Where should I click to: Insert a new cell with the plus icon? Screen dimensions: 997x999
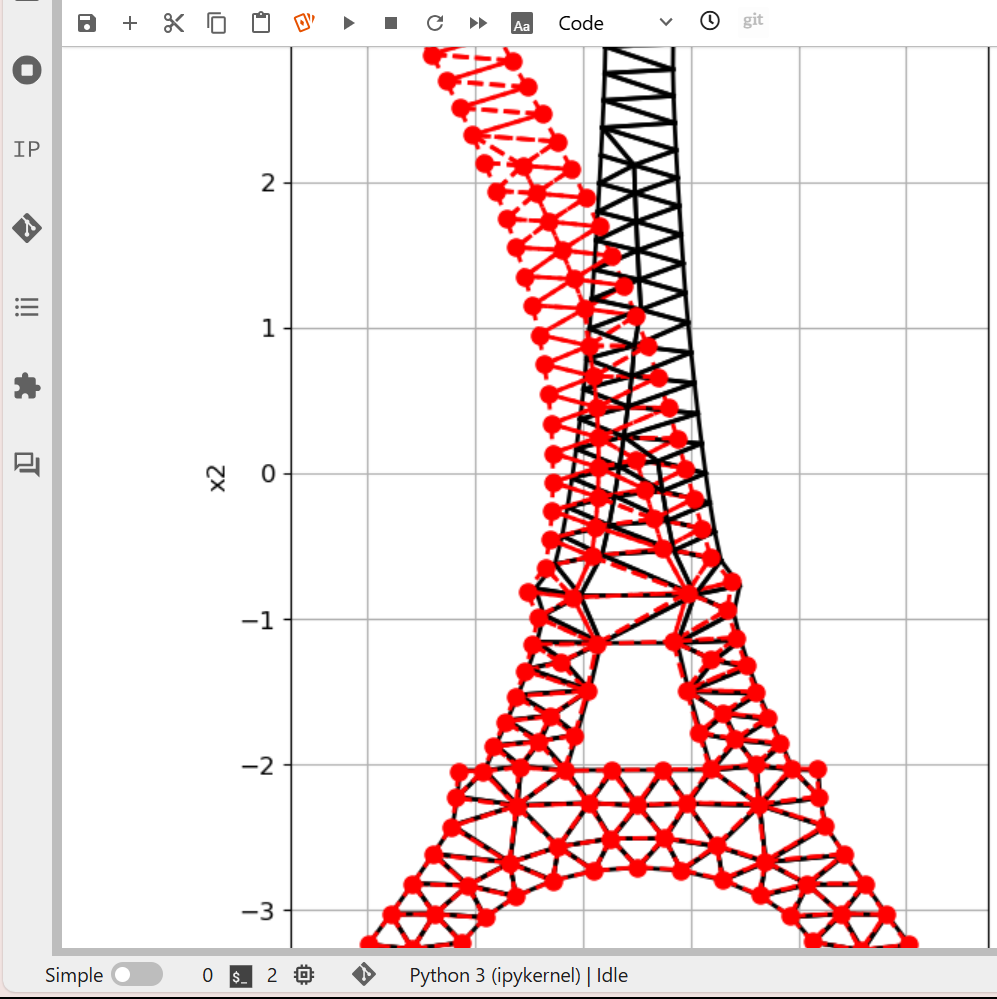130,23
